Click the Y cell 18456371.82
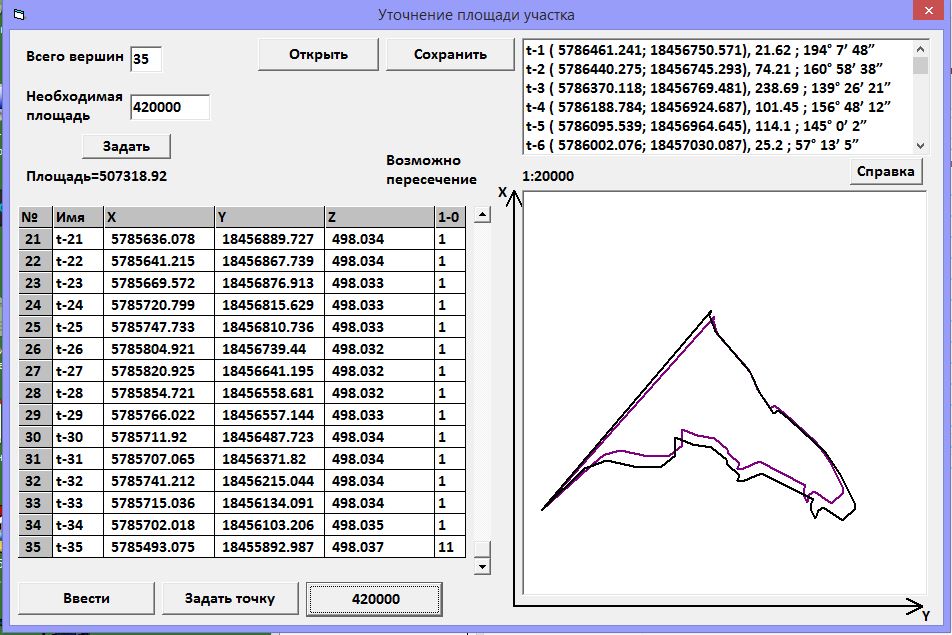 coord(270,460)
